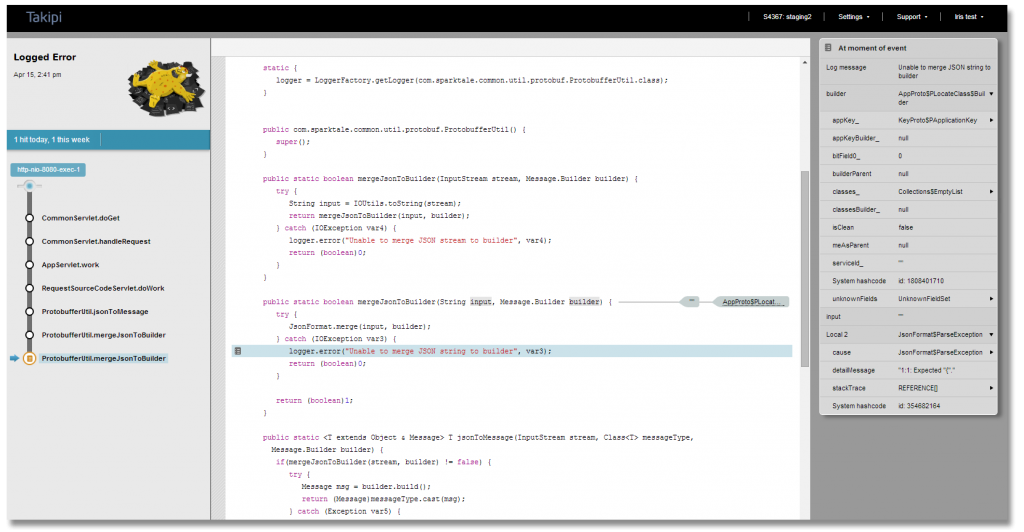The height and width of the screenshot is (532, 1024).
Task: Click the log marker icon on the highlighted code line
Action: click(x=238, y=351)
